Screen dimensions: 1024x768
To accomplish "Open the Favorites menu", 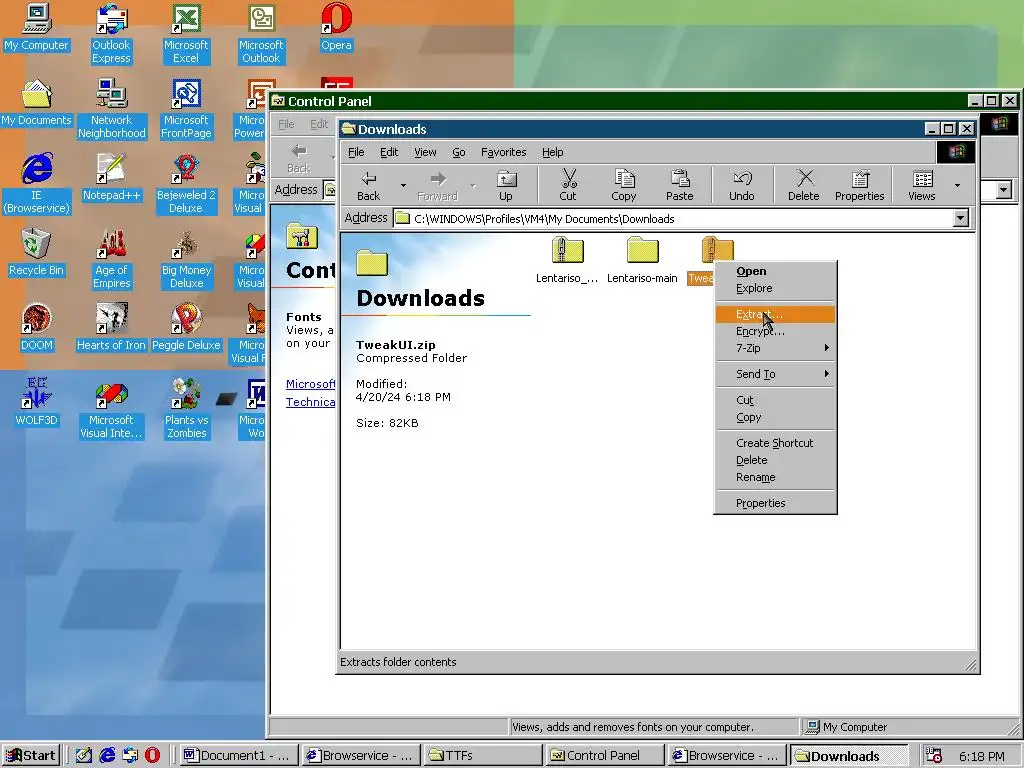I will coord(504,152).
